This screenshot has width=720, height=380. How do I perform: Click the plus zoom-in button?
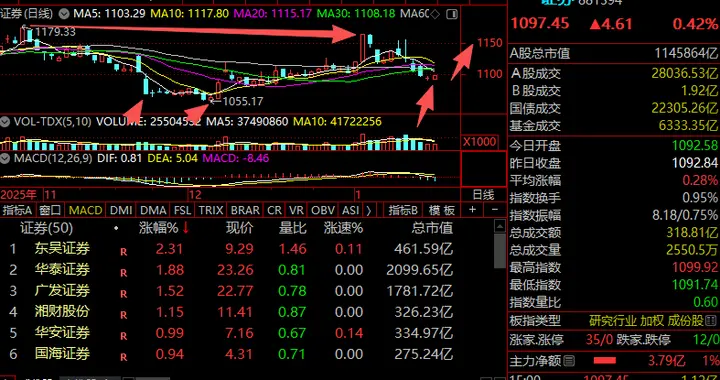click(x=472, y=210)
